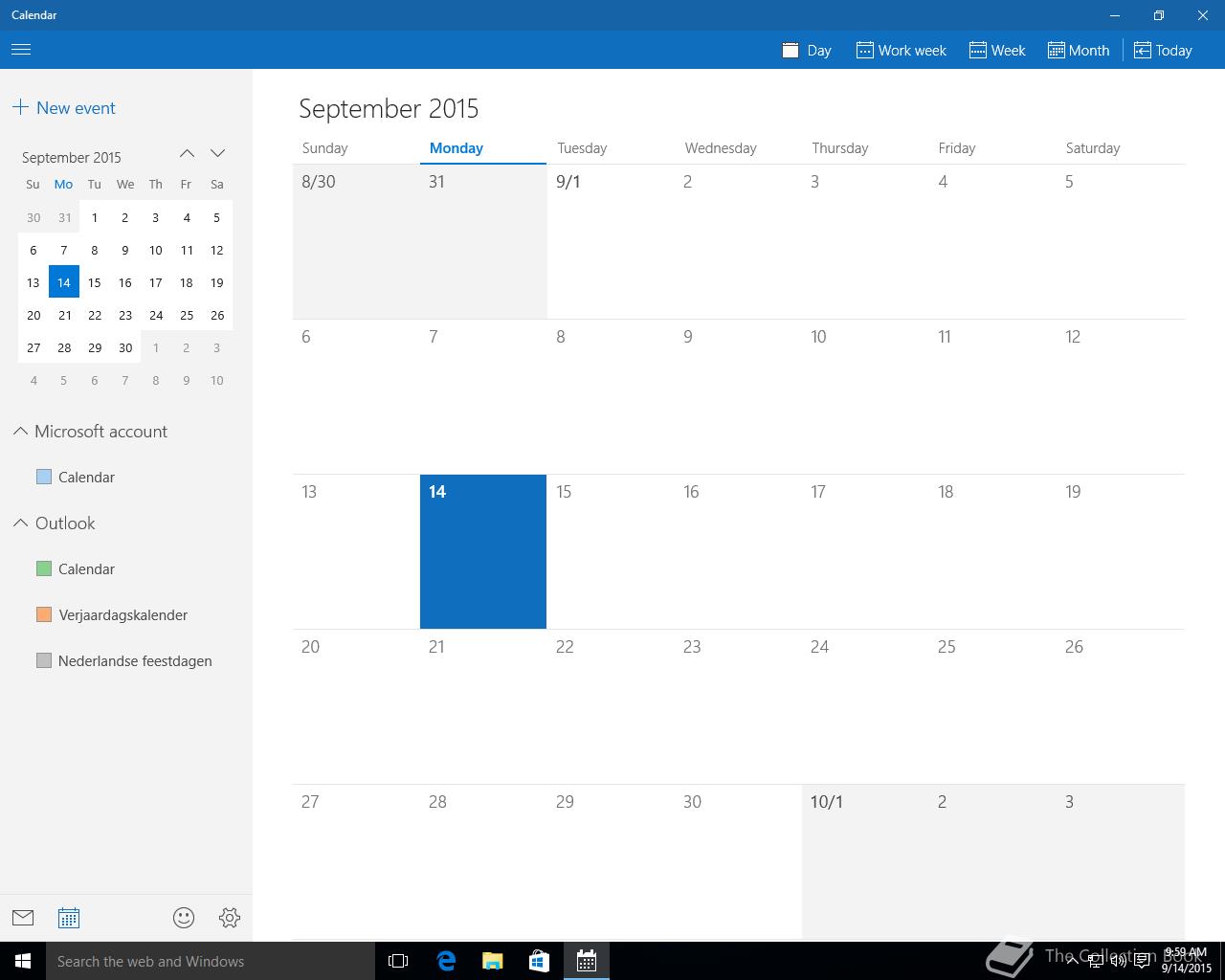This screenshot has width=1225, height=980.
Task: Click the taskbar search box
Action: pos(211,961)
